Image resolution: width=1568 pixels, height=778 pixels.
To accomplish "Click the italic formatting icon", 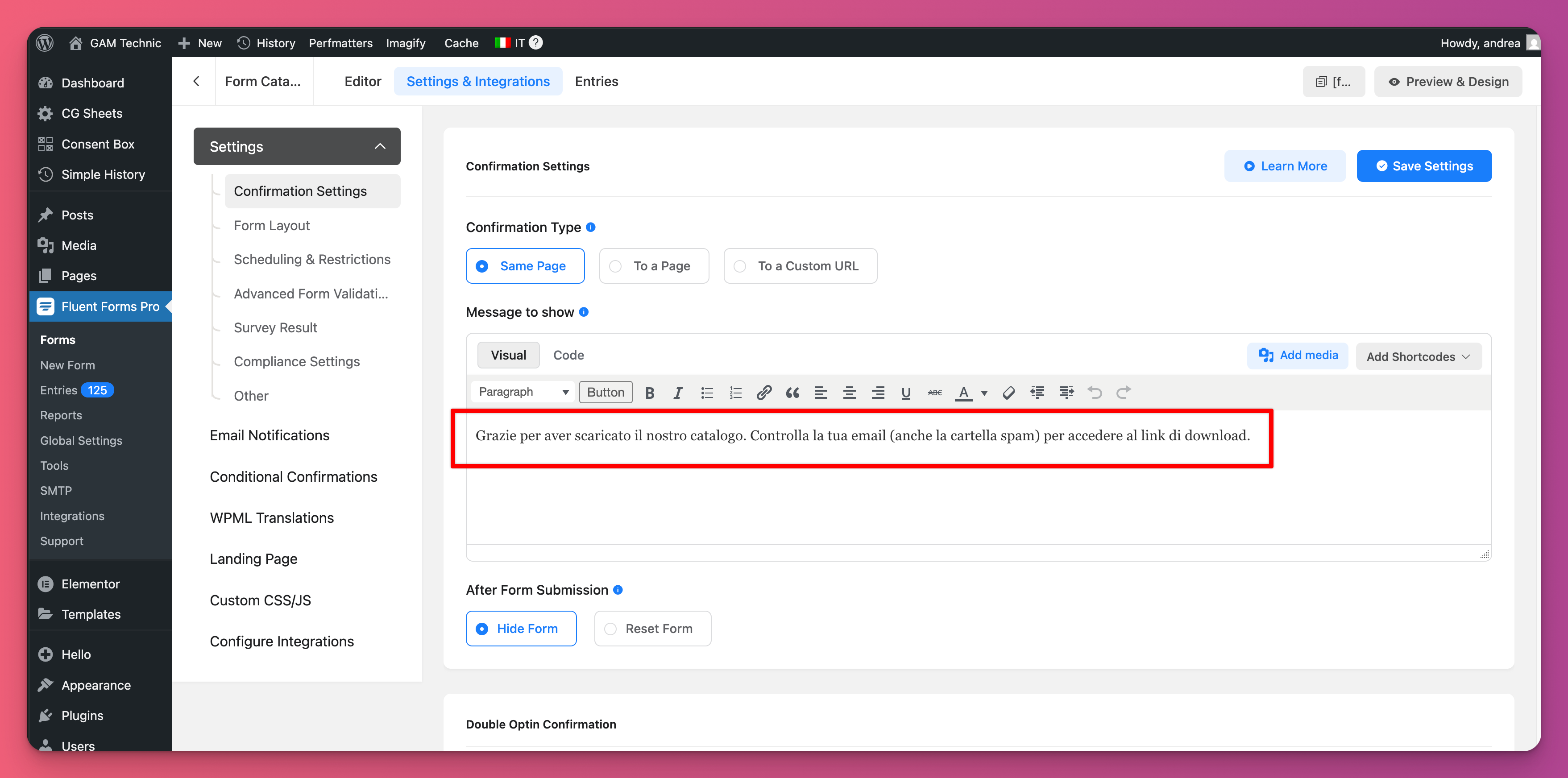I will pos(677,393).
